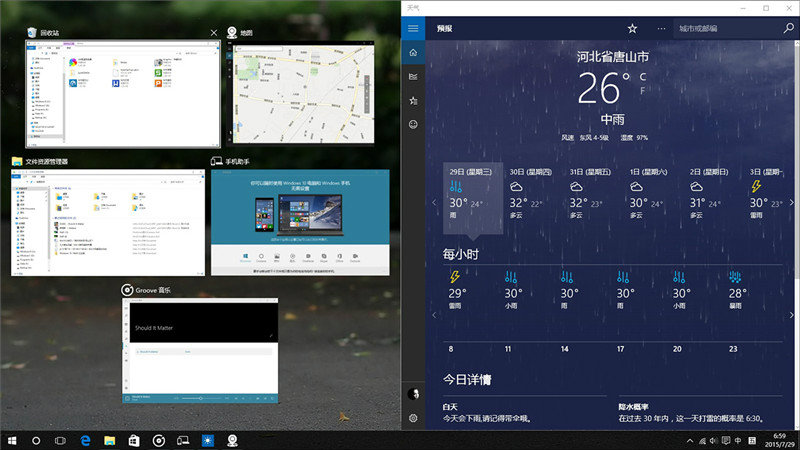Click the Home icon in Weather sidebar
This screenshot has width=800, height=450.
coord(412,52)
